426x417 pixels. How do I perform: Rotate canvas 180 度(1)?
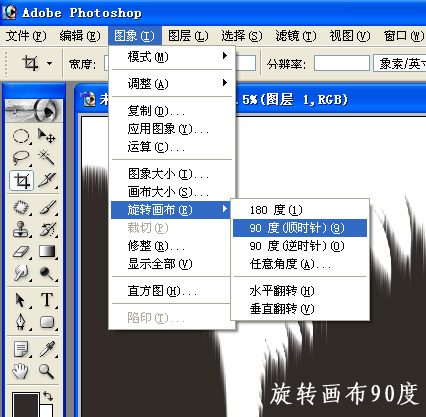tap(300, 210)
